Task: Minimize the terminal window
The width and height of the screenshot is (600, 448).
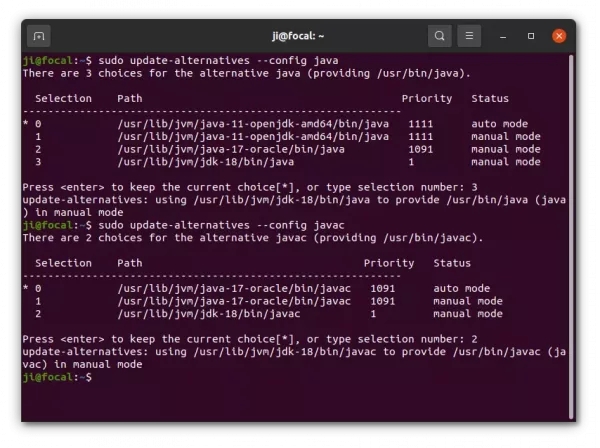Action: click(x=506, y=36)
